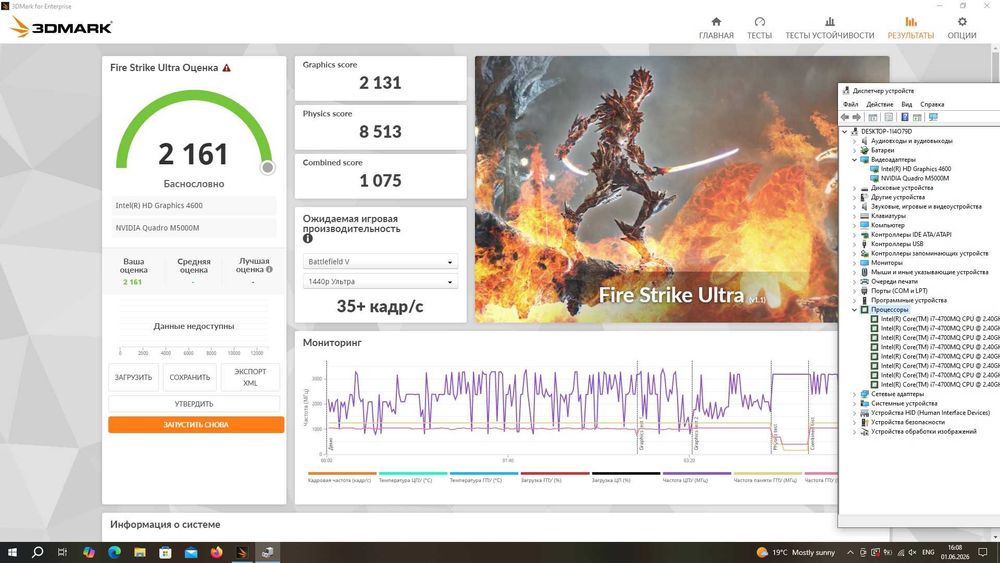
Task: Open Mail app from taskbar
Action: click(x=191, y=552)
